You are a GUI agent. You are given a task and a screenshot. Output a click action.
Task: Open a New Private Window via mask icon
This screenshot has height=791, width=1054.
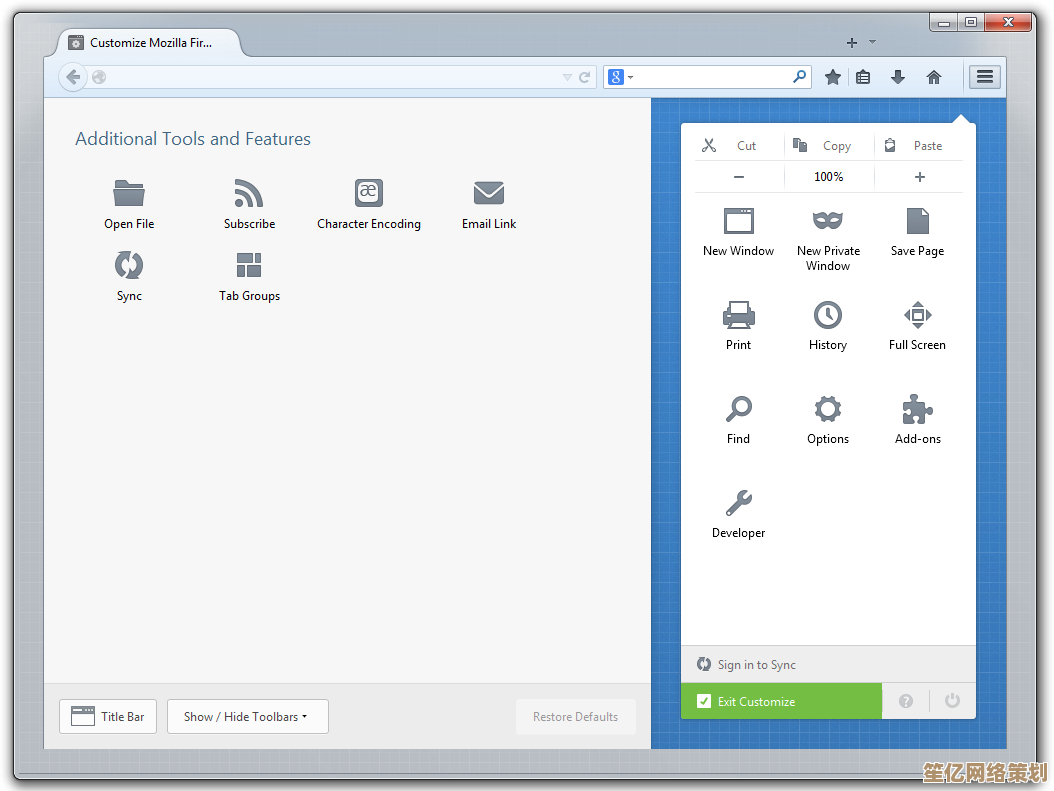coord(828,220)
